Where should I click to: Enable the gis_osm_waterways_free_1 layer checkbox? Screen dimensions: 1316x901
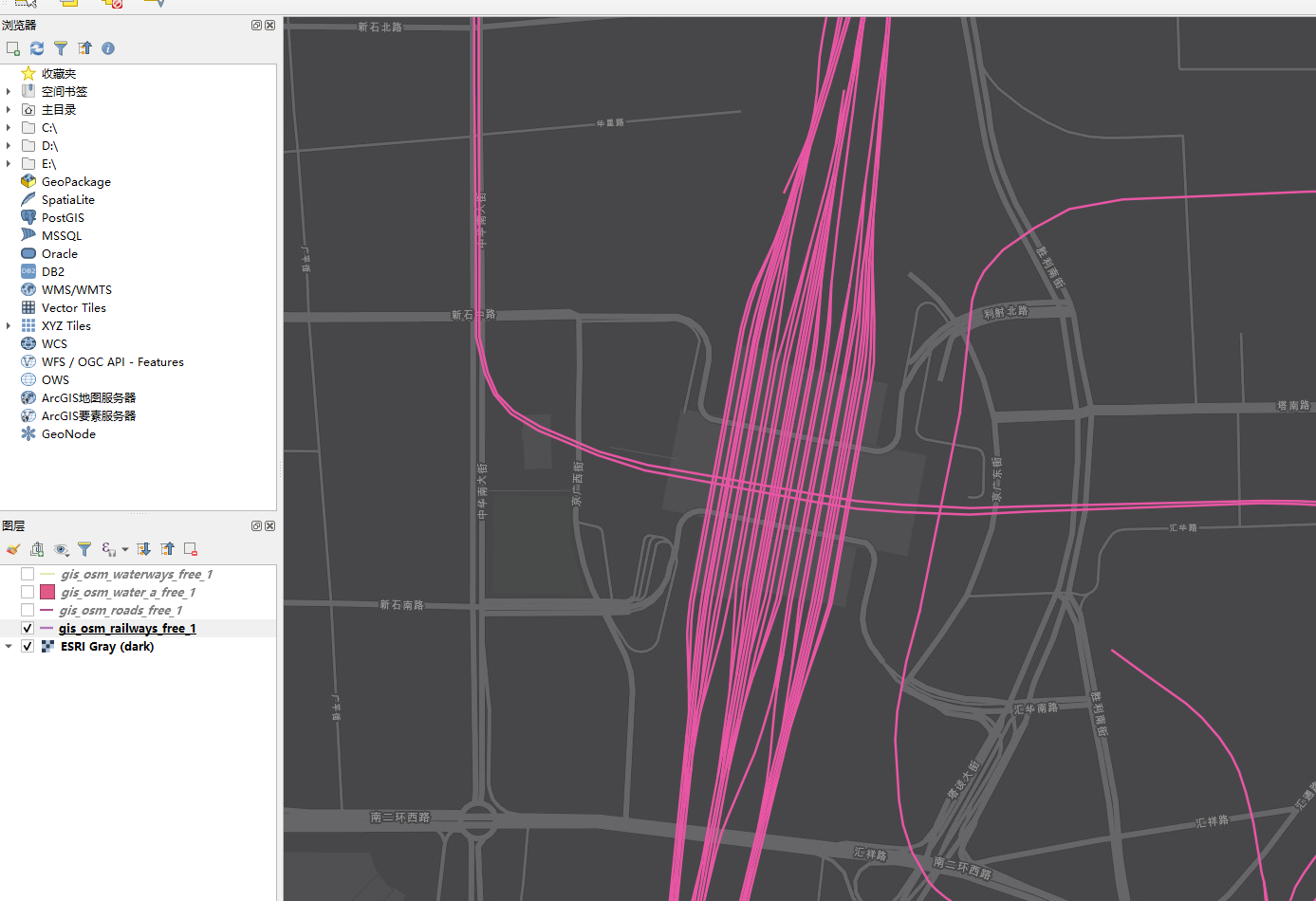click(28, 574)
